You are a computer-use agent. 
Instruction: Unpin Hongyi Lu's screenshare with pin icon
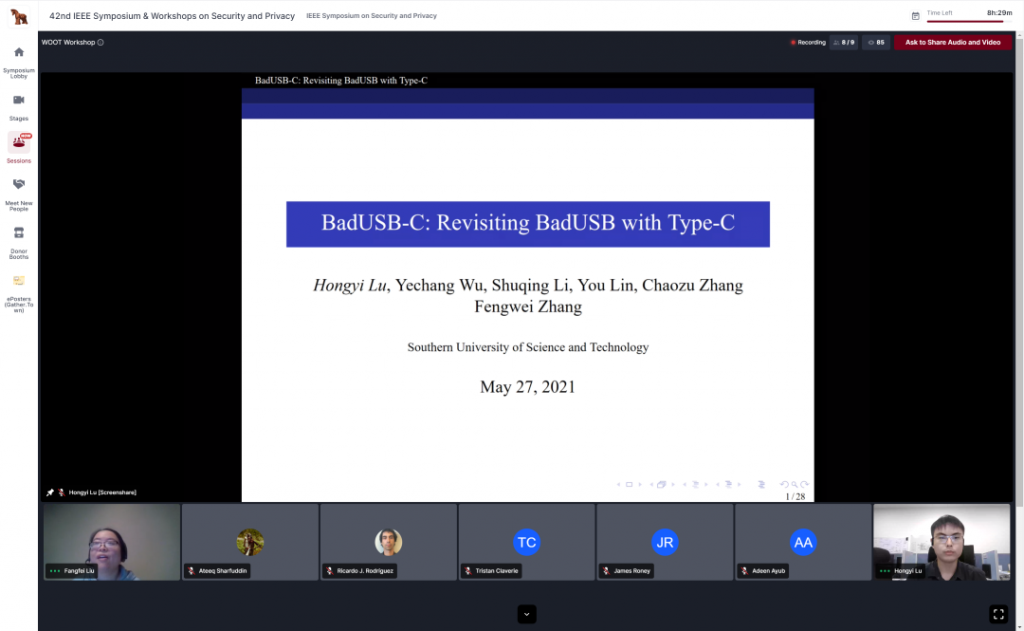point(50,492)
